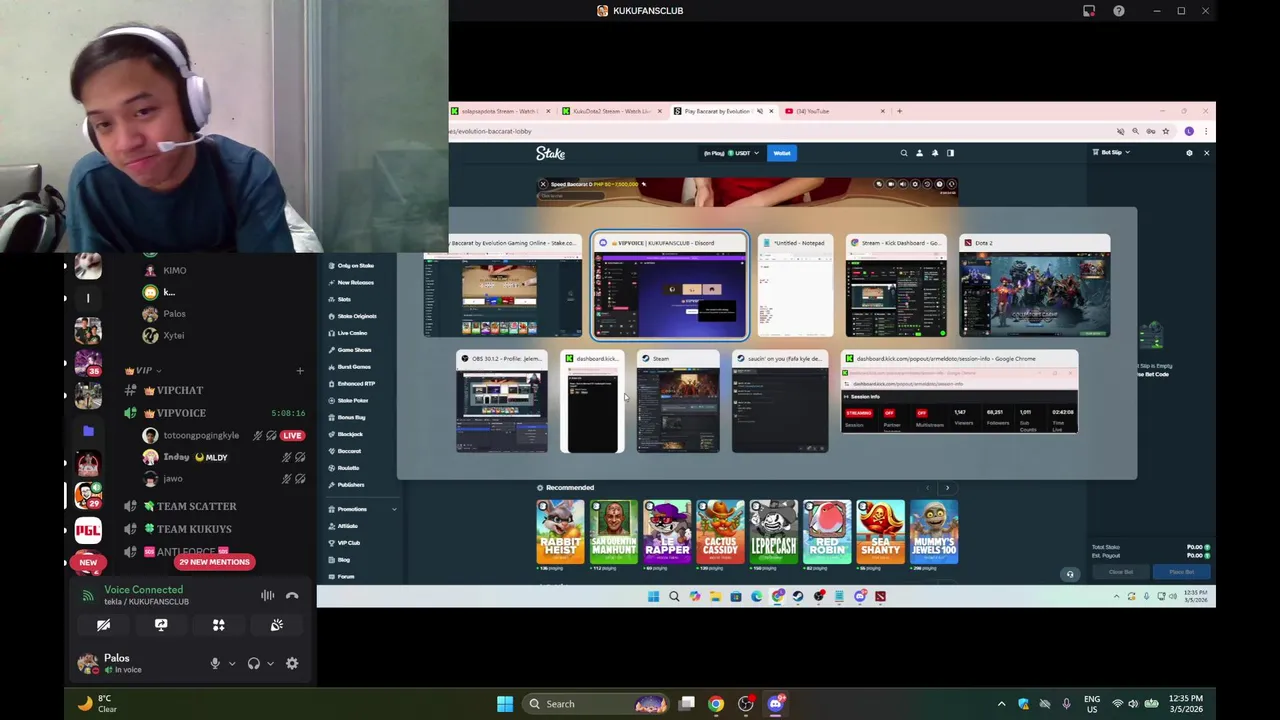Open Discord from the Windows taskbar
This screenshot has width=1280, height=720.
pos(776,704)
